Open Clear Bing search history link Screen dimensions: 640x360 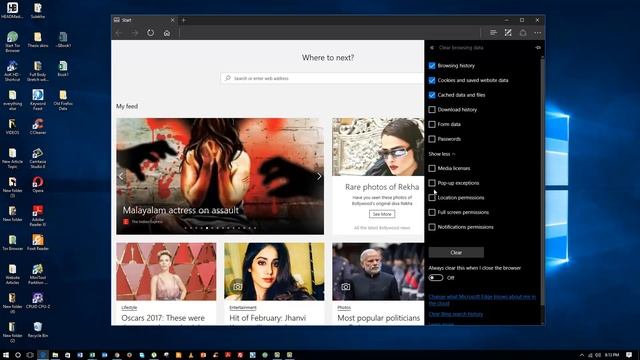[456, 314]
